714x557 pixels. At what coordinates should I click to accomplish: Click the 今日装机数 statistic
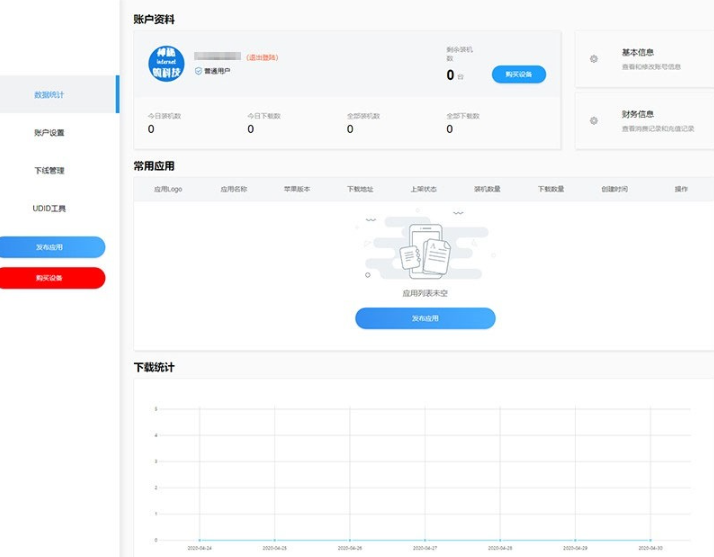(164, 123)
